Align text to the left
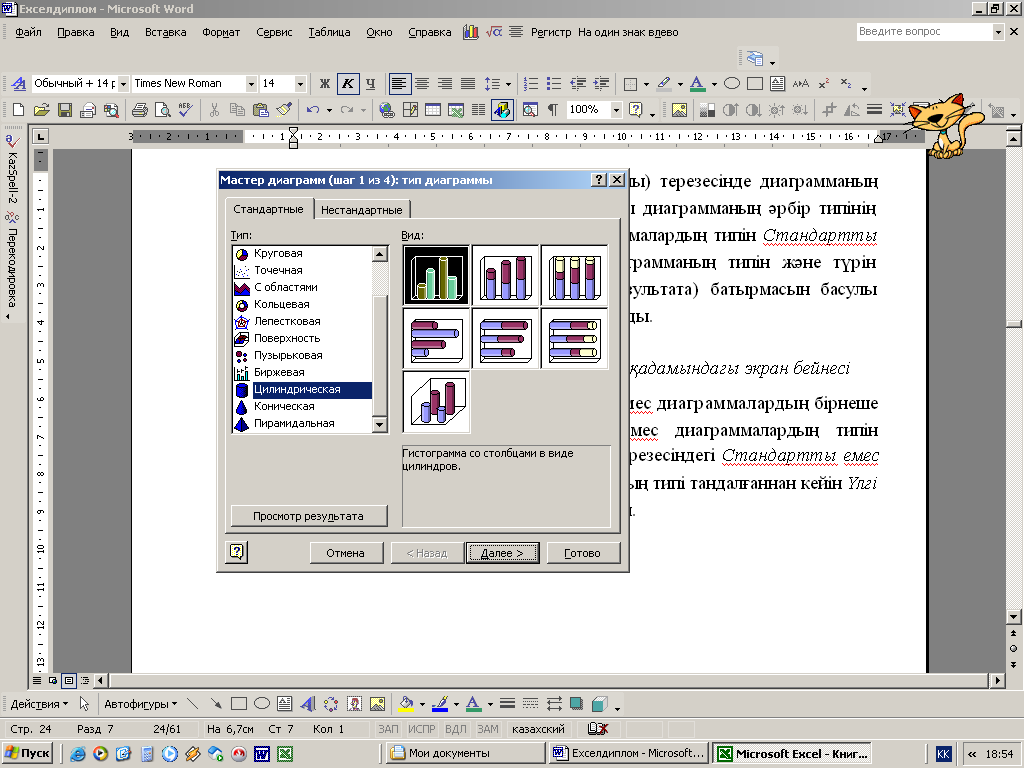 [x=398, y=84]
